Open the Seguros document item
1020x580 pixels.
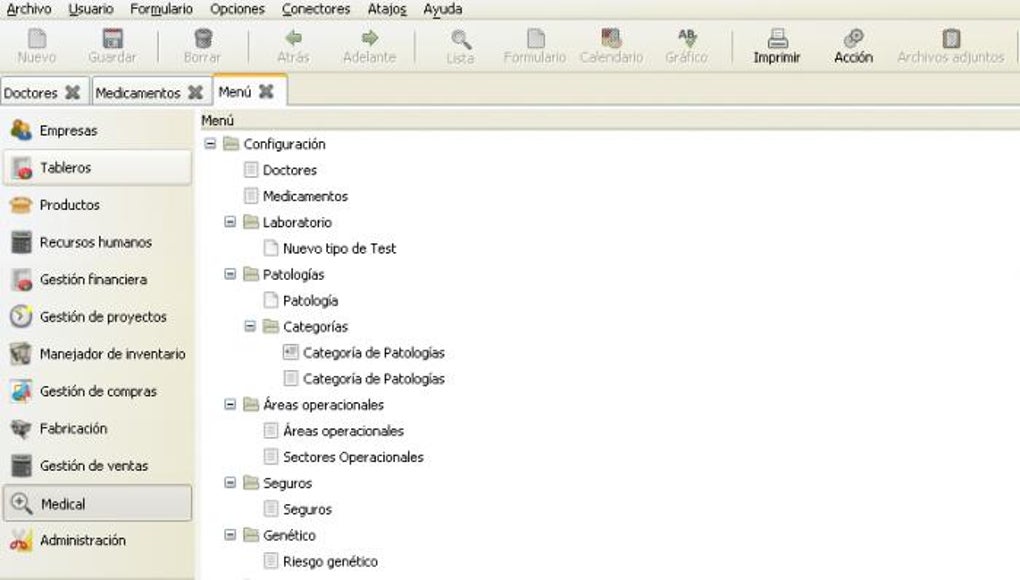(307, 509)
